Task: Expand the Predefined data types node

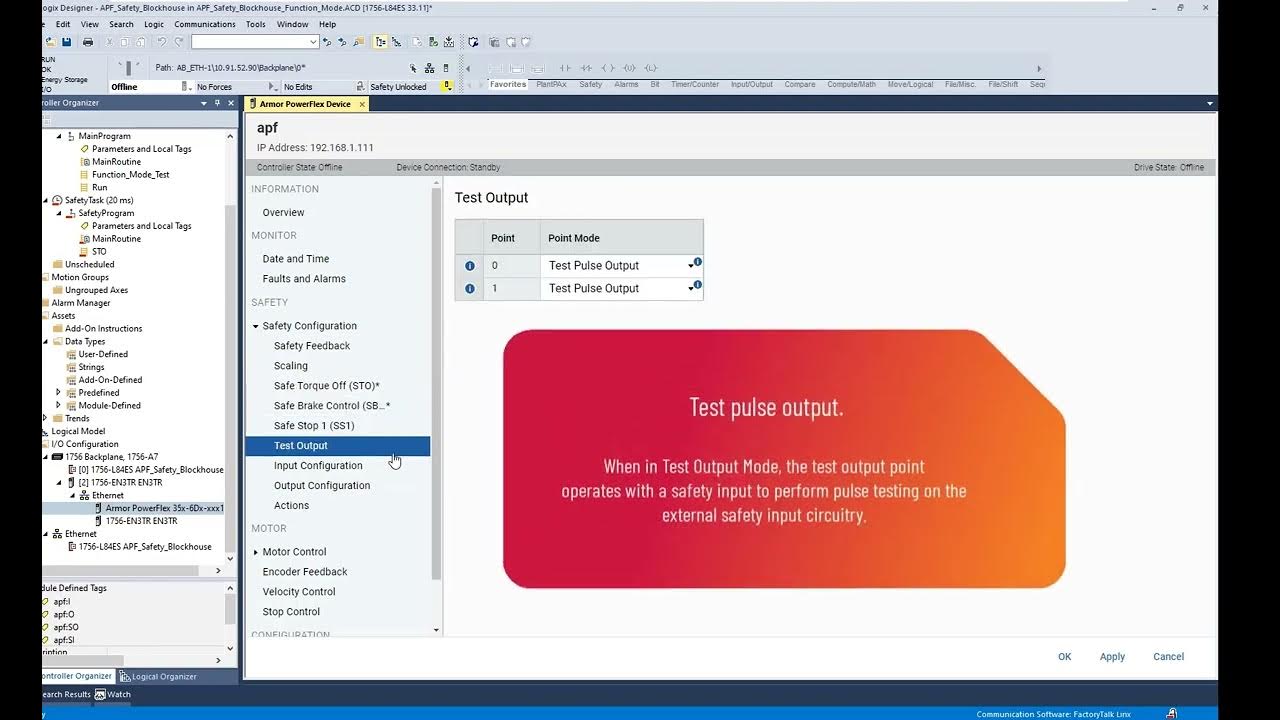Action: 58,393
